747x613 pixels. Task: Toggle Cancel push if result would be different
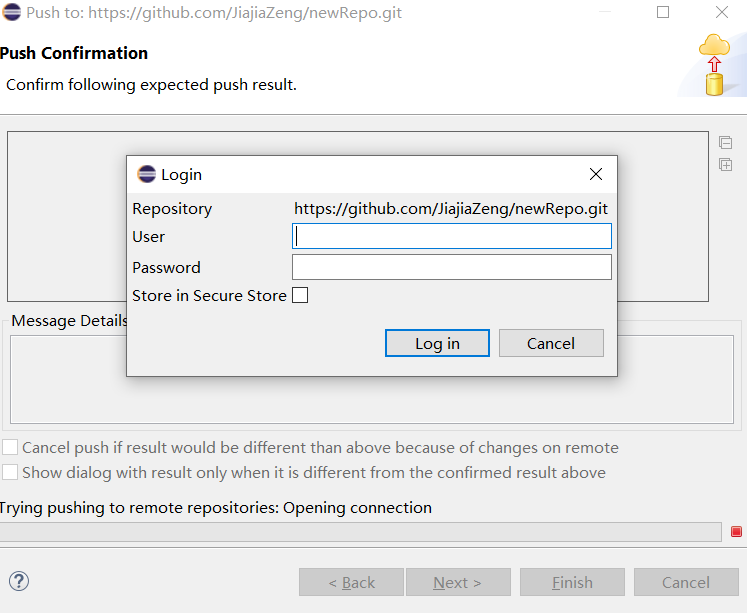pyautogui.click(x=10, y=448)
